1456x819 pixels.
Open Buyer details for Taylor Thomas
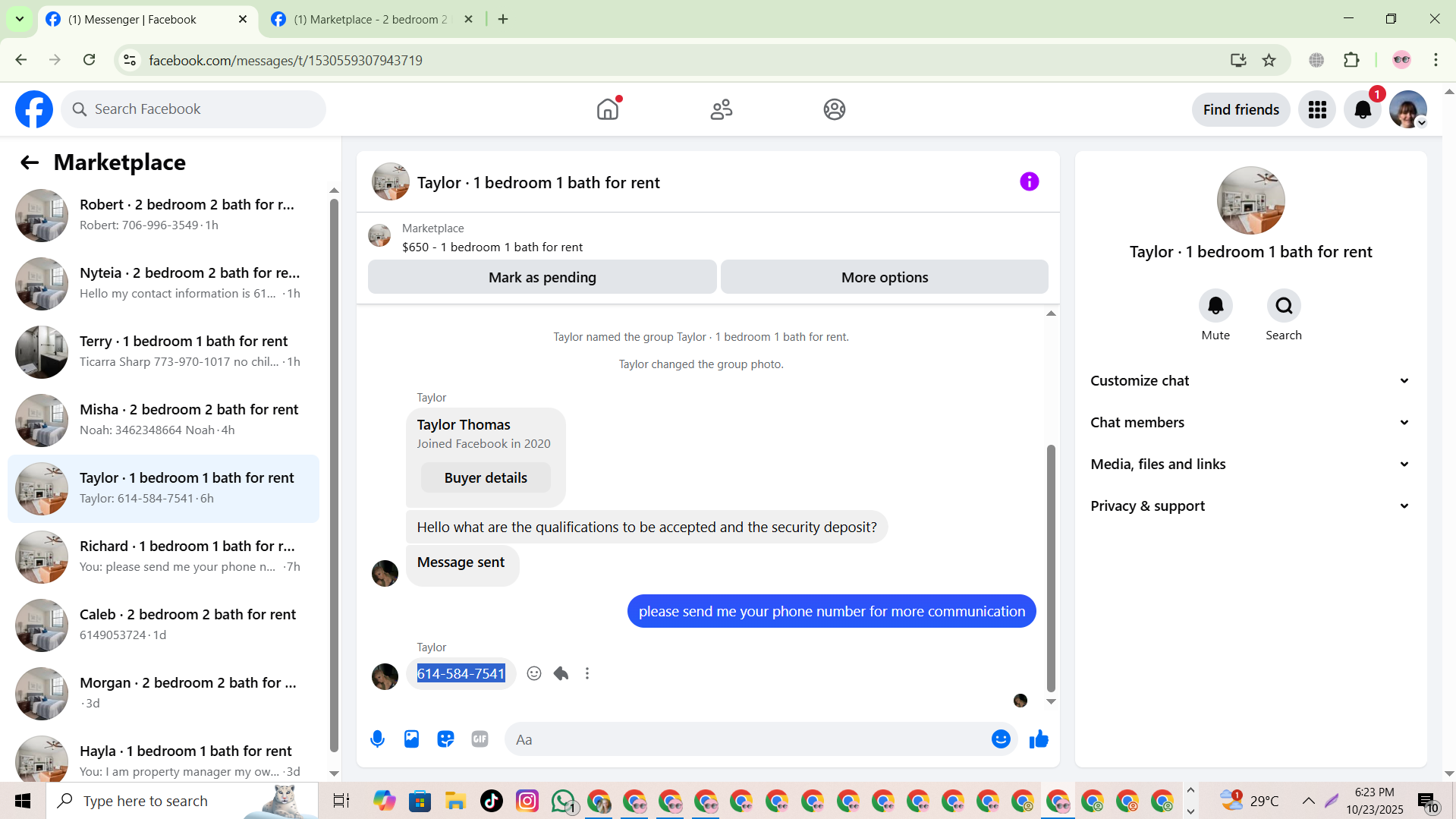486,478
